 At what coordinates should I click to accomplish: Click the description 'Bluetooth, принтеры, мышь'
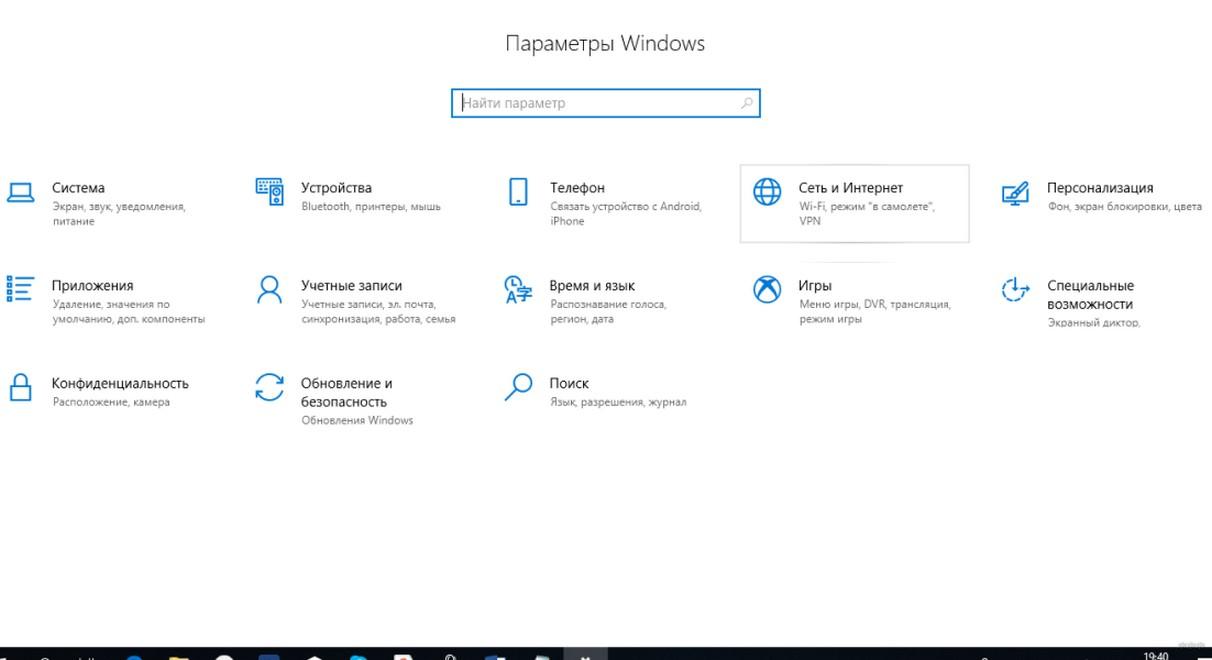point(371,207)
